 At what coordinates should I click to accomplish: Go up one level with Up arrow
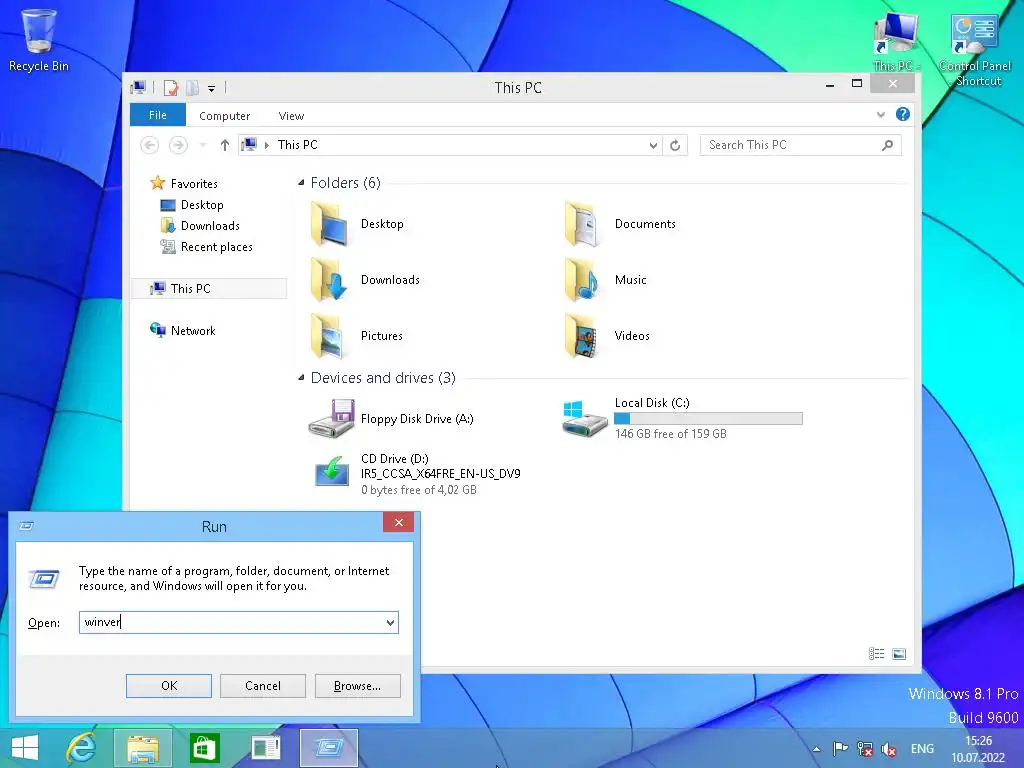pyautogui.click(x=225, y=145)
